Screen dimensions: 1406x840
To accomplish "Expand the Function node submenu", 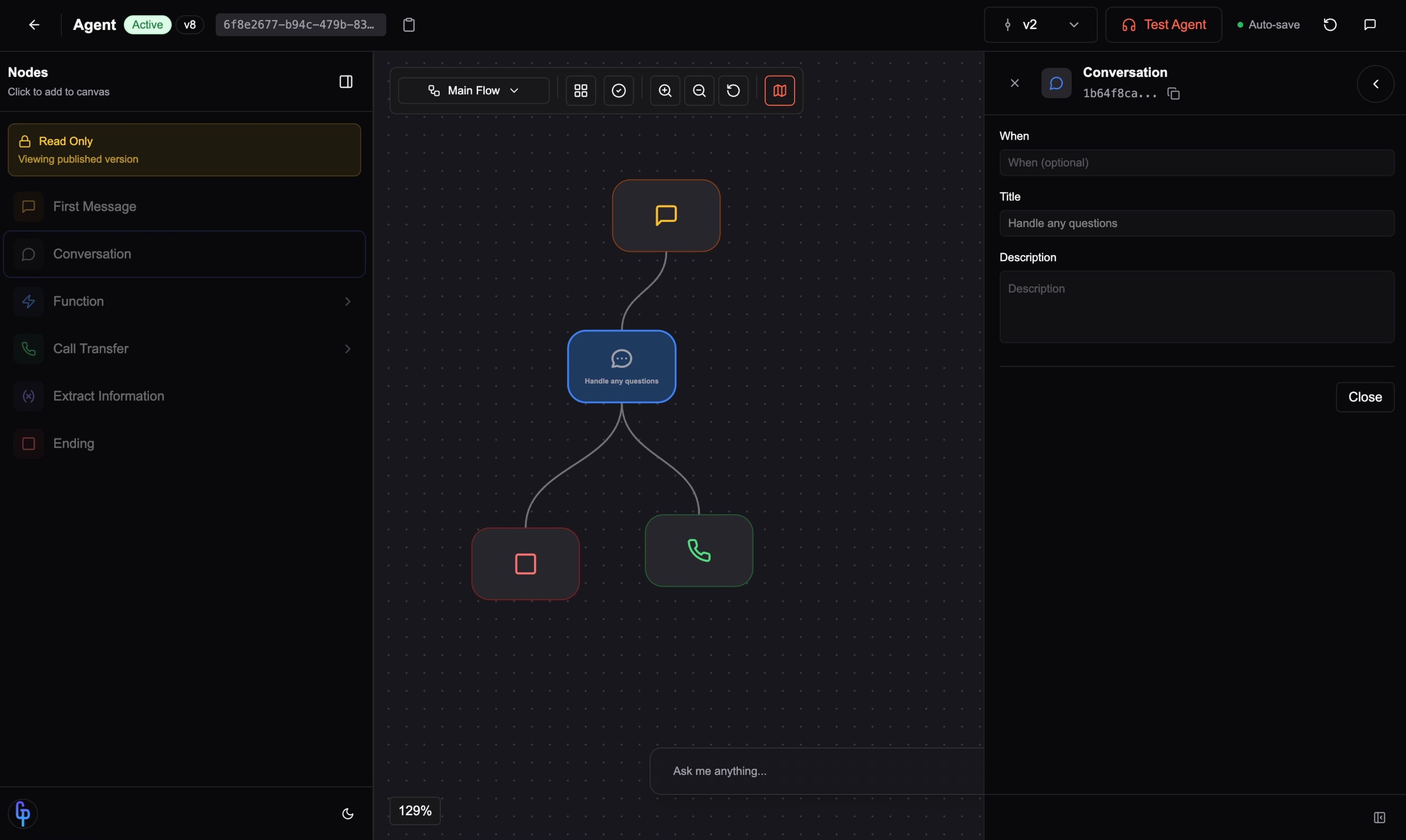I will point(347,301).
